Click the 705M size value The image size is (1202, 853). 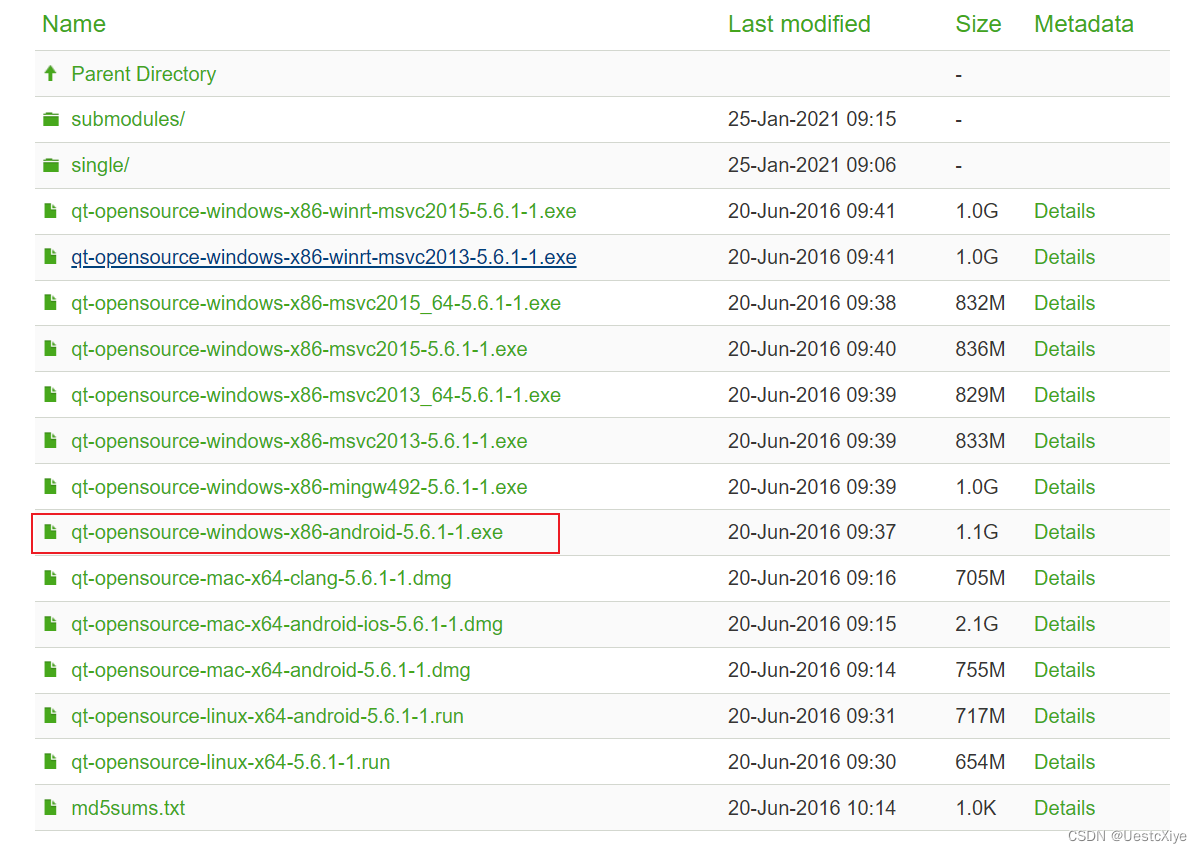pyautogui.click(x=980, y=578)
